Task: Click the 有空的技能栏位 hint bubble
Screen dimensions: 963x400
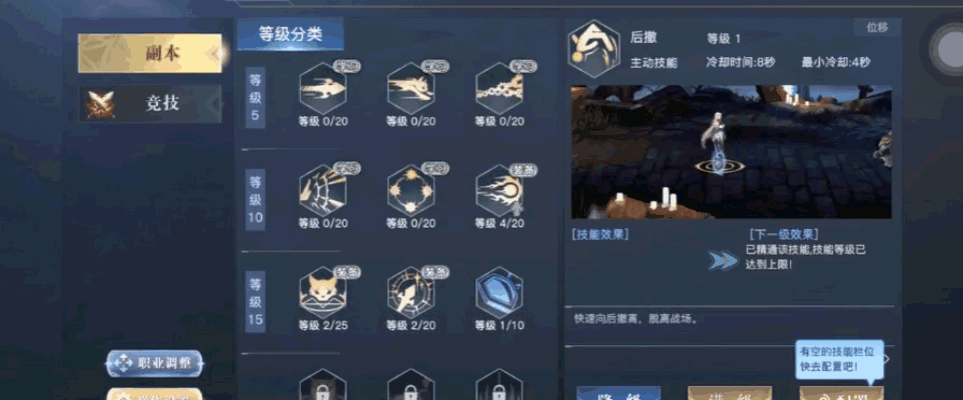Action: click(x=840, y=359)
